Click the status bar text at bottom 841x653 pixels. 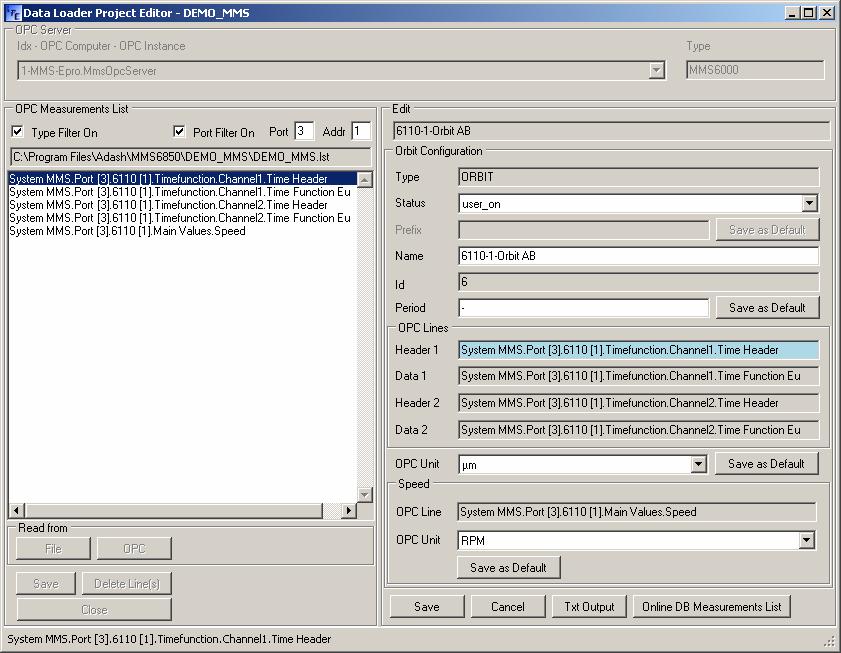(169, 639)
